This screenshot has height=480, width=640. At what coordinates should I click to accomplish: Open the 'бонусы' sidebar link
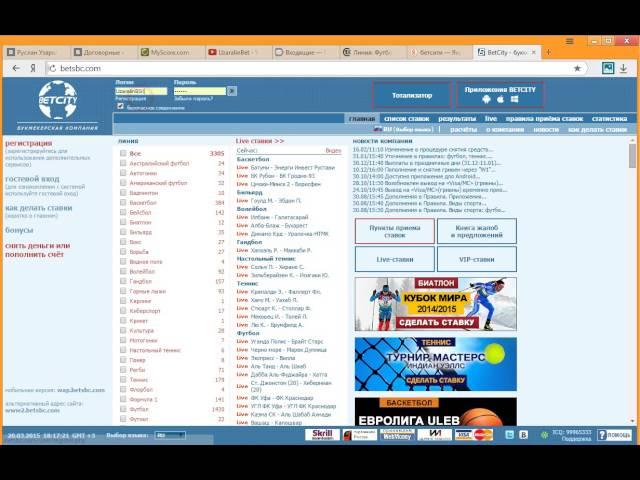19,230
